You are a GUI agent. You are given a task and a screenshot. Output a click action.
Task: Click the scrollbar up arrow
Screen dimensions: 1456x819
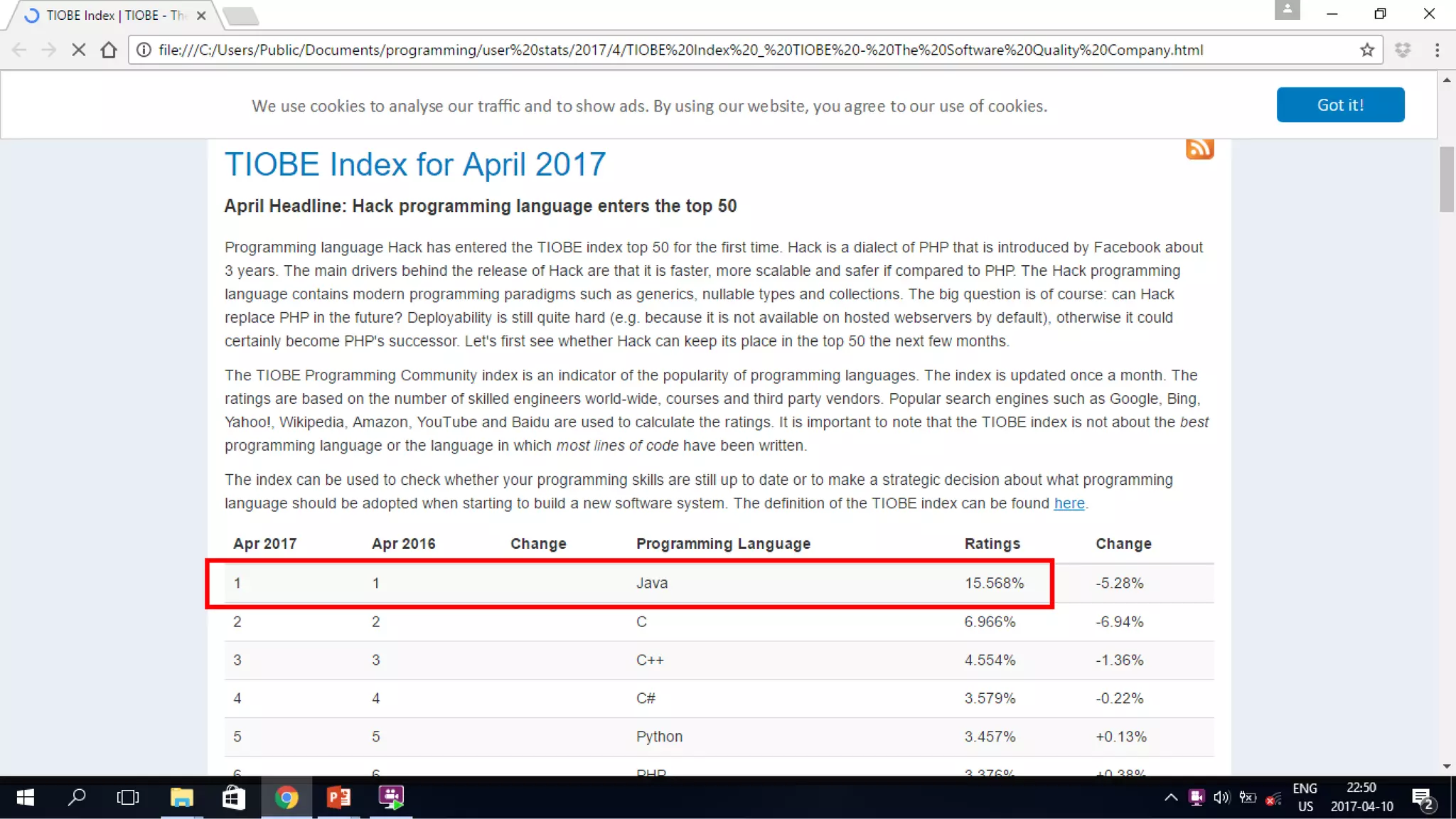(x=1447, y=80)
